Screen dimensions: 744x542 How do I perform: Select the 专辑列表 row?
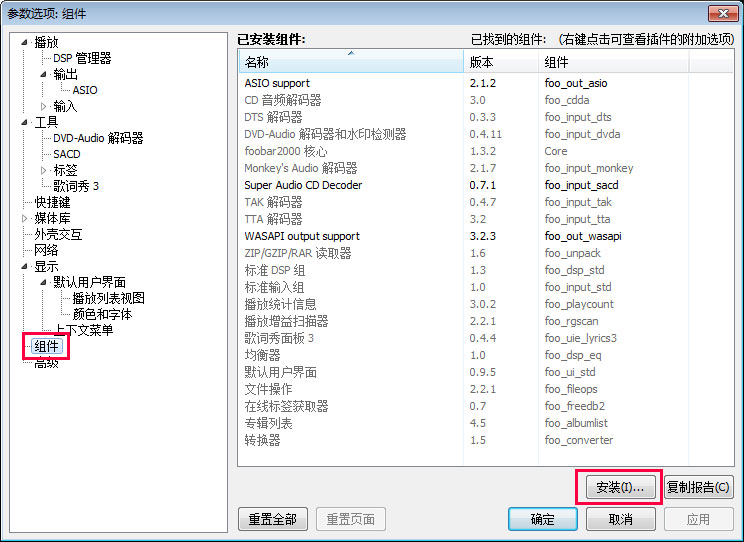pyautogui.click(x=486, y=423)
